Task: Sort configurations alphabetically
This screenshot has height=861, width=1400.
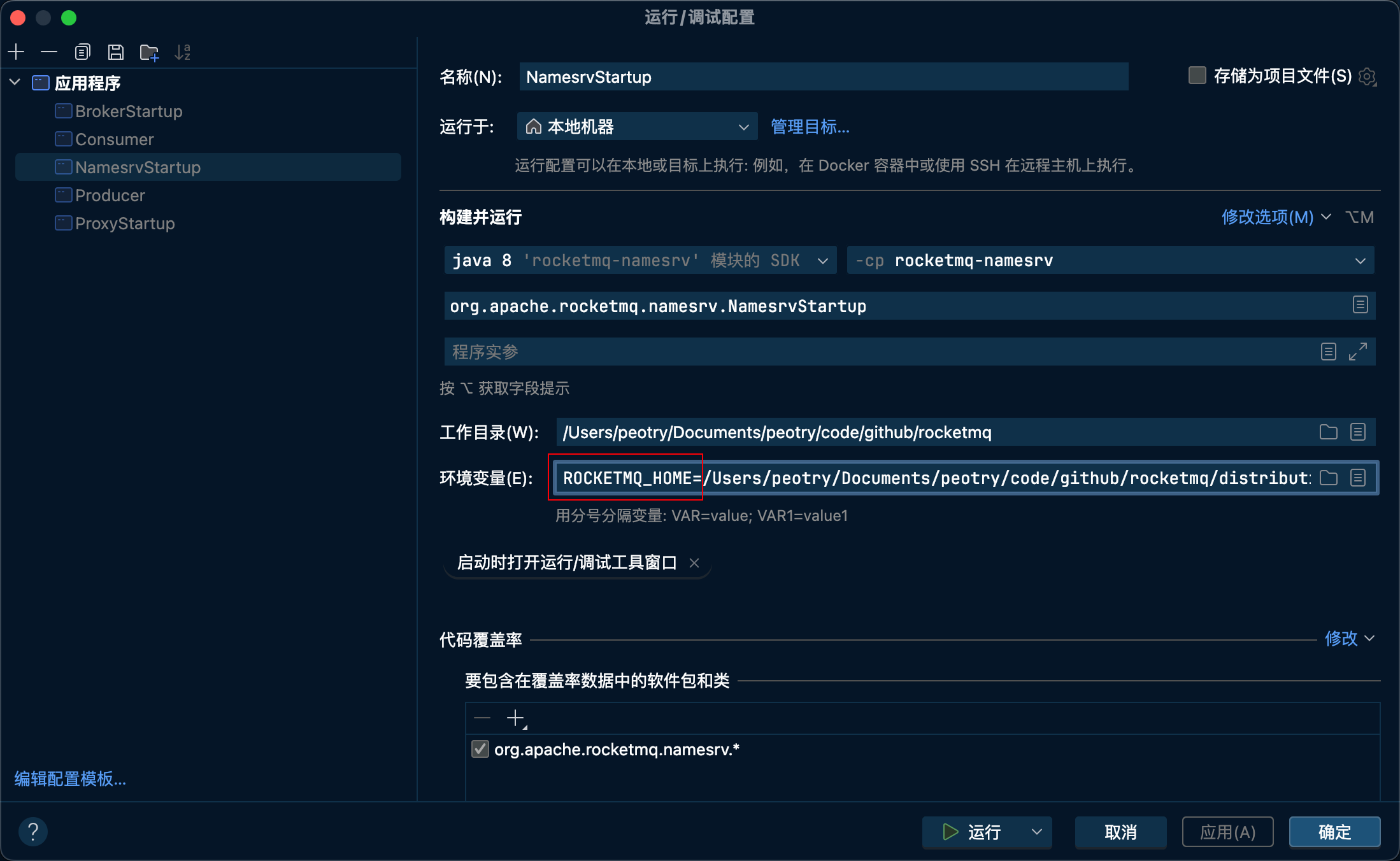Action: tap(183, 52)
